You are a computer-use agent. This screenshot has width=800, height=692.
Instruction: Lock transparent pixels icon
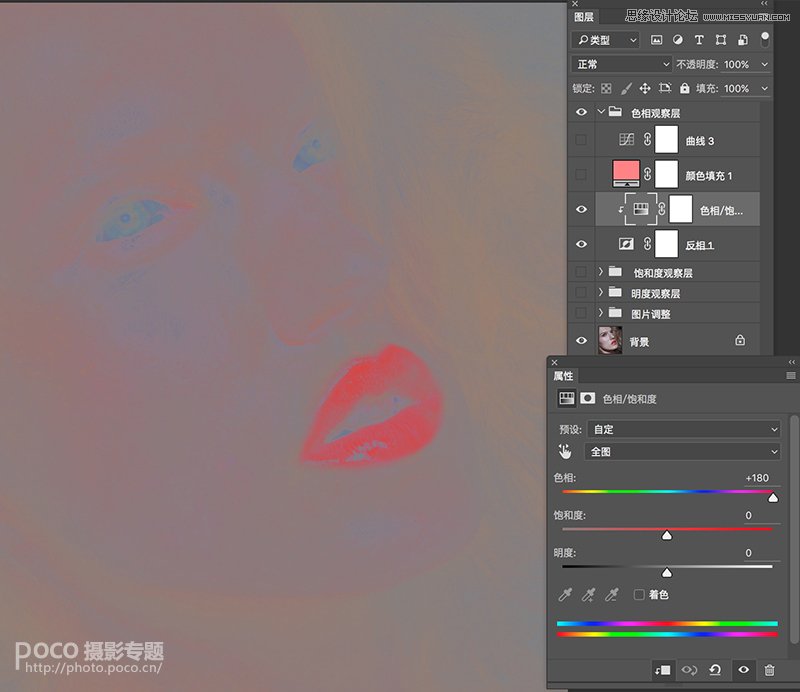click(606, 88)
